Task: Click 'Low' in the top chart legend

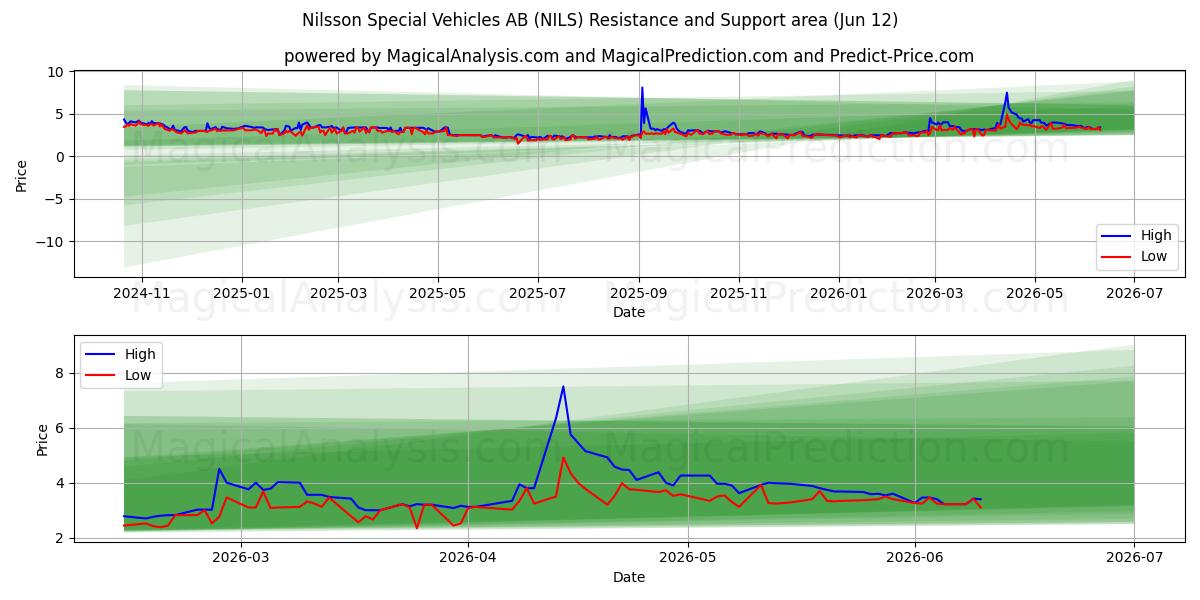Action: coord(1155,256)
